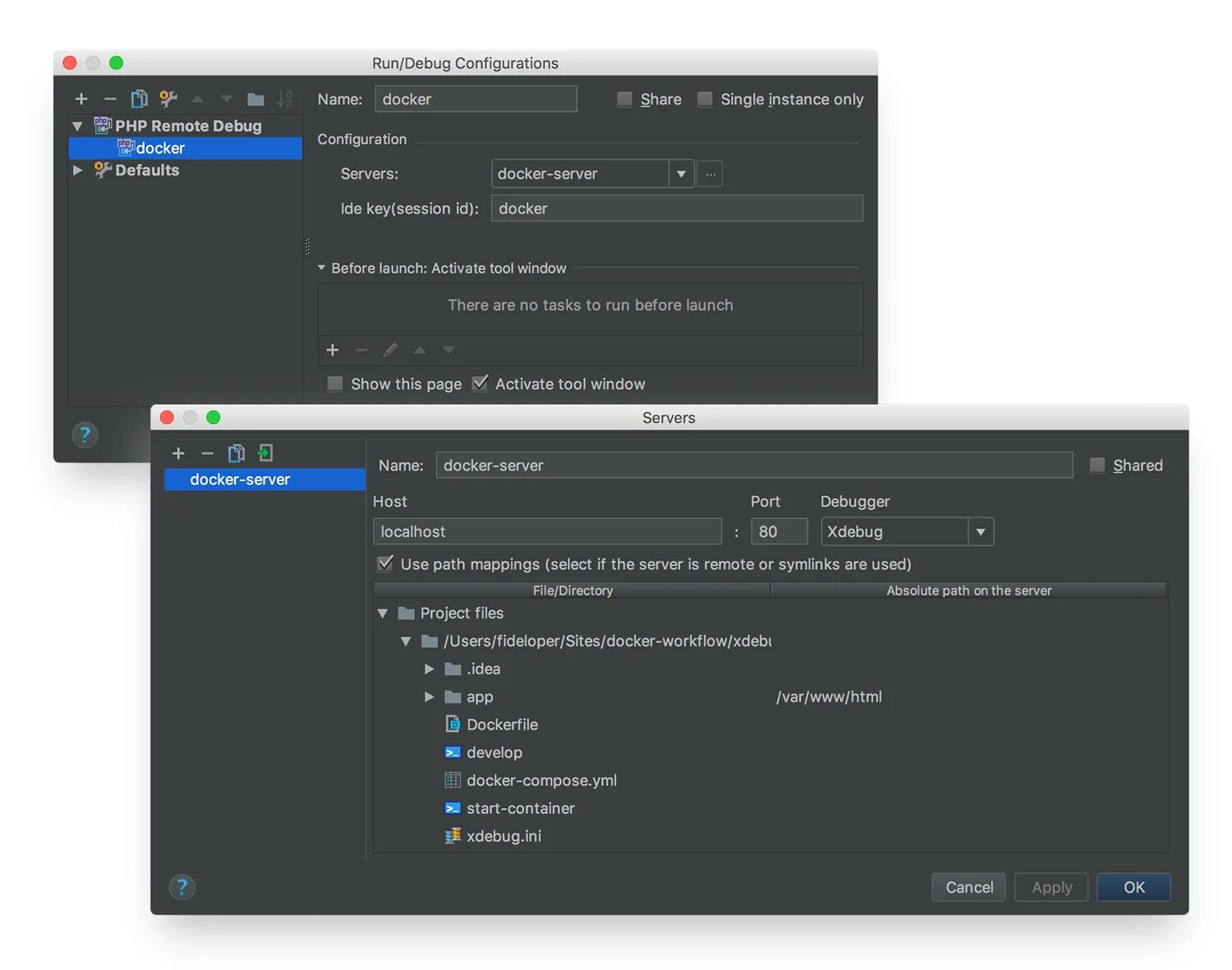Click the develop script file icon
This screenshot has height=970, width=1232.
(x=453, y=752)
